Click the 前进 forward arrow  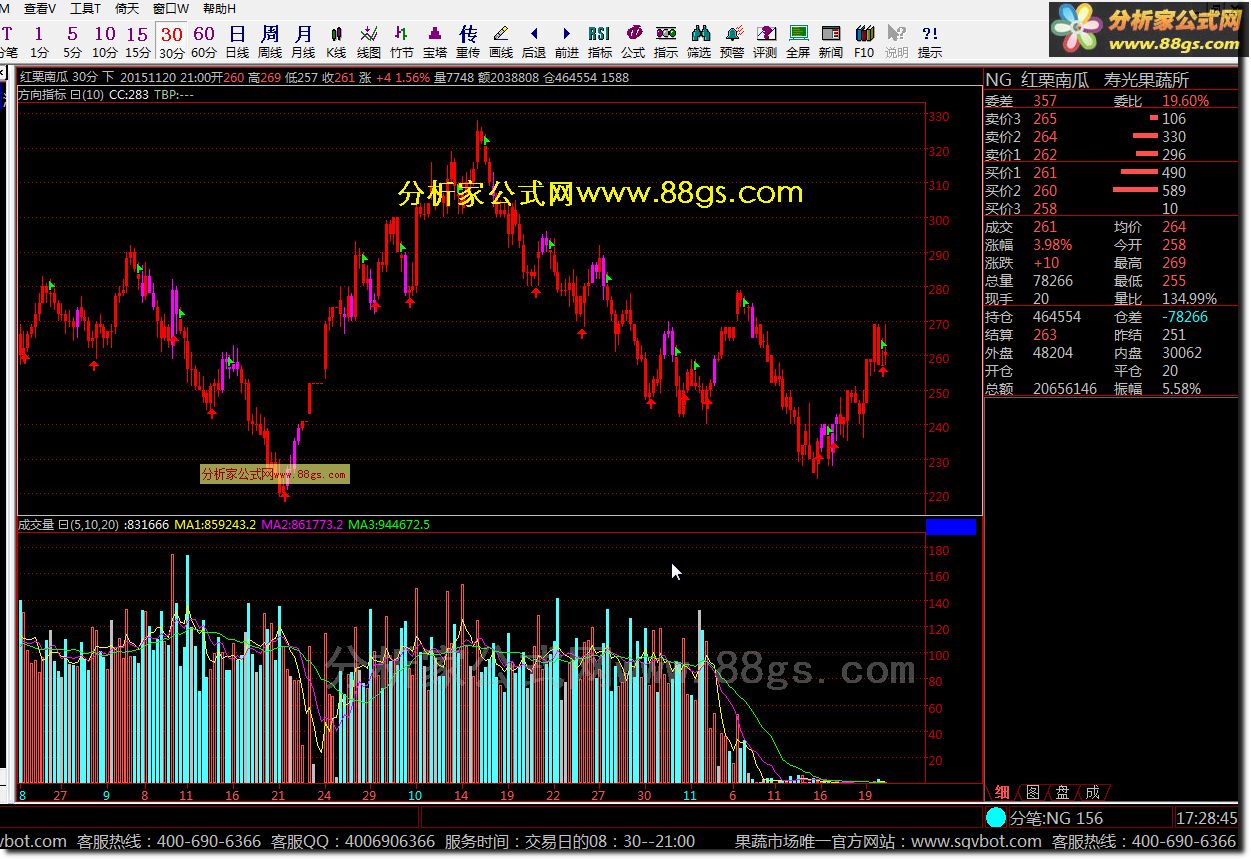tap(567, 42)
